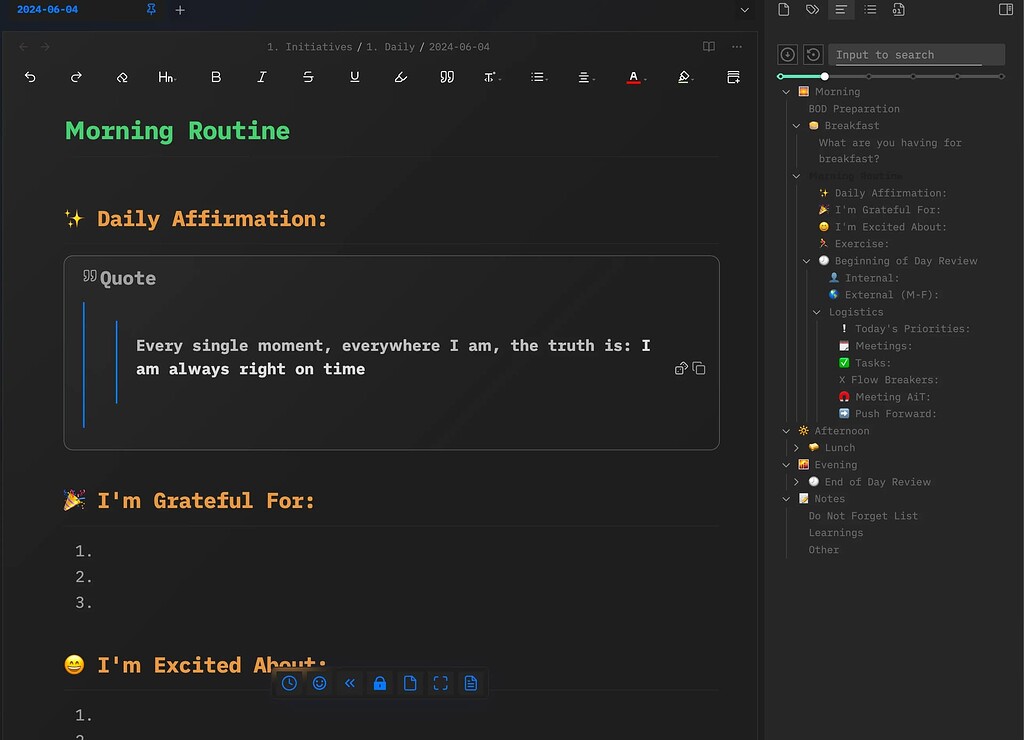Viewport: 1024px width, 740px height.
Task: Open a new tab with the plus button
Action: point(180,10)
